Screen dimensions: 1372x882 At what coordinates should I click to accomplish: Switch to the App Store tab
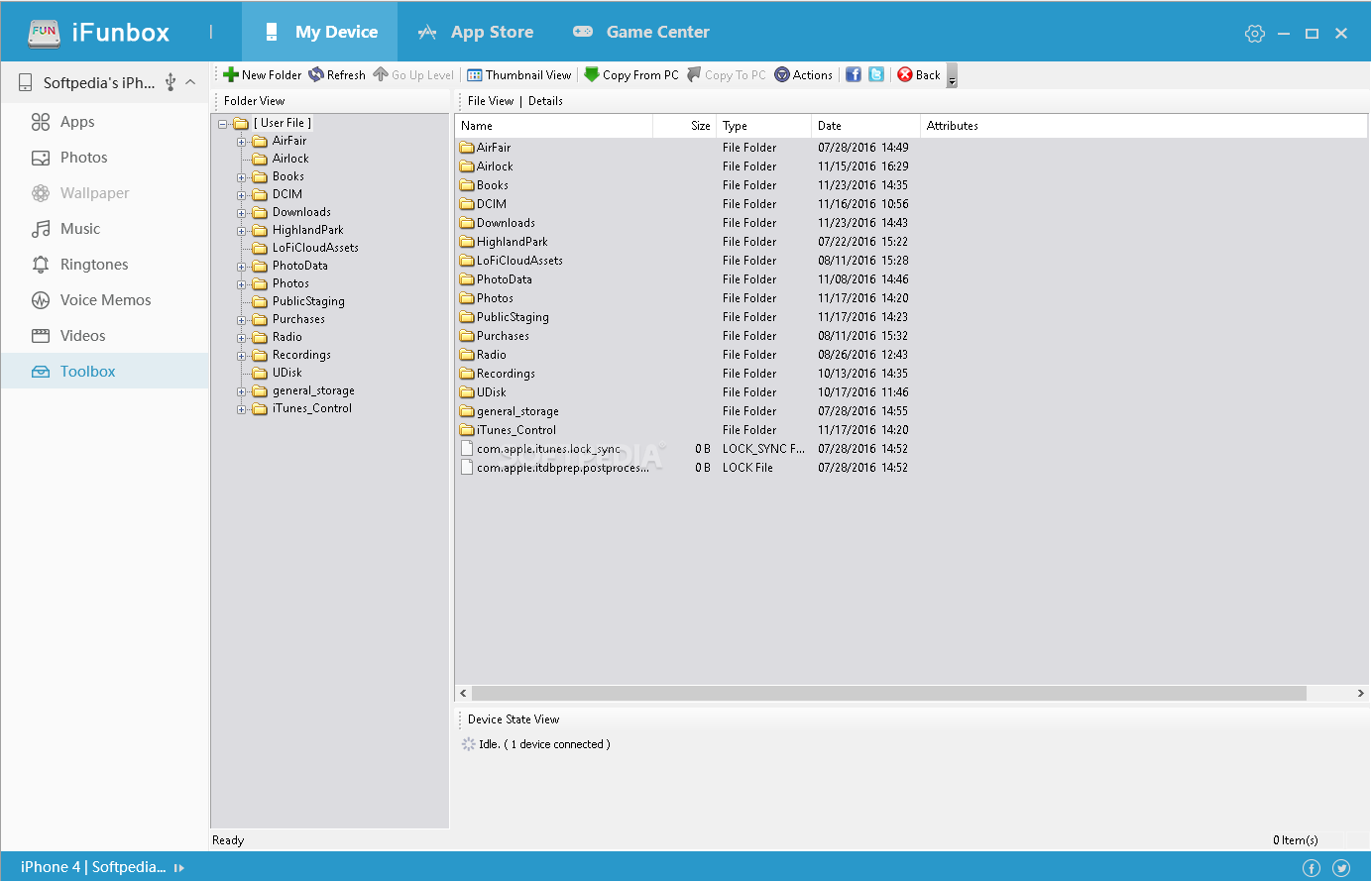tap(475, 32)
